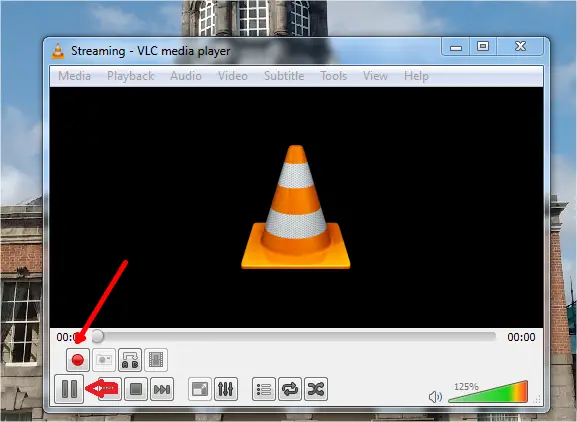Viewport: 577px width, 422px height.
Task: Click the frame-by-frame button
Action: coord(156,360)
